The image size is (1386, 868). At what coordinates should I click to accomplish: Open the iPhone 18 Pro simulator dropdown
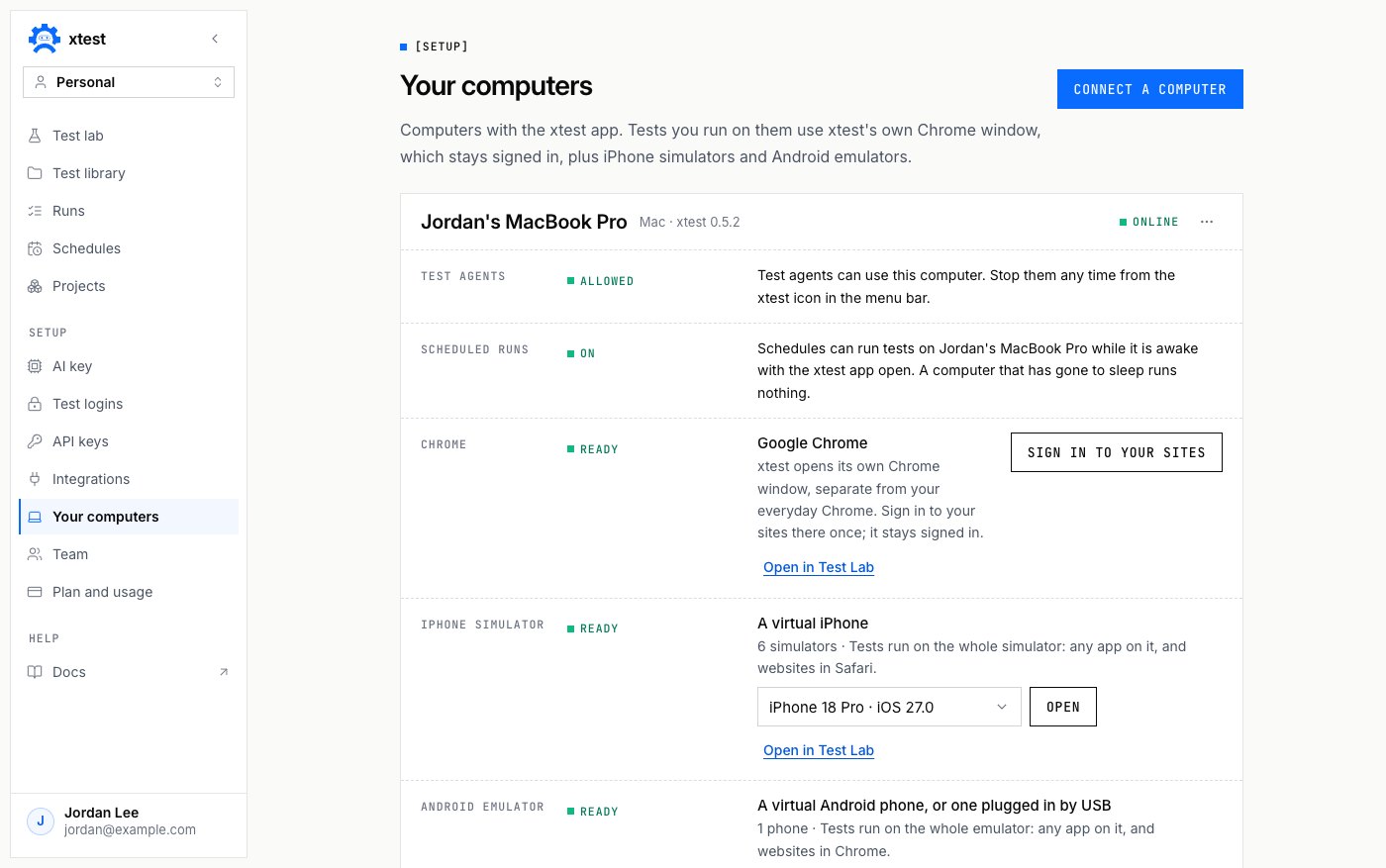(889, 707)
